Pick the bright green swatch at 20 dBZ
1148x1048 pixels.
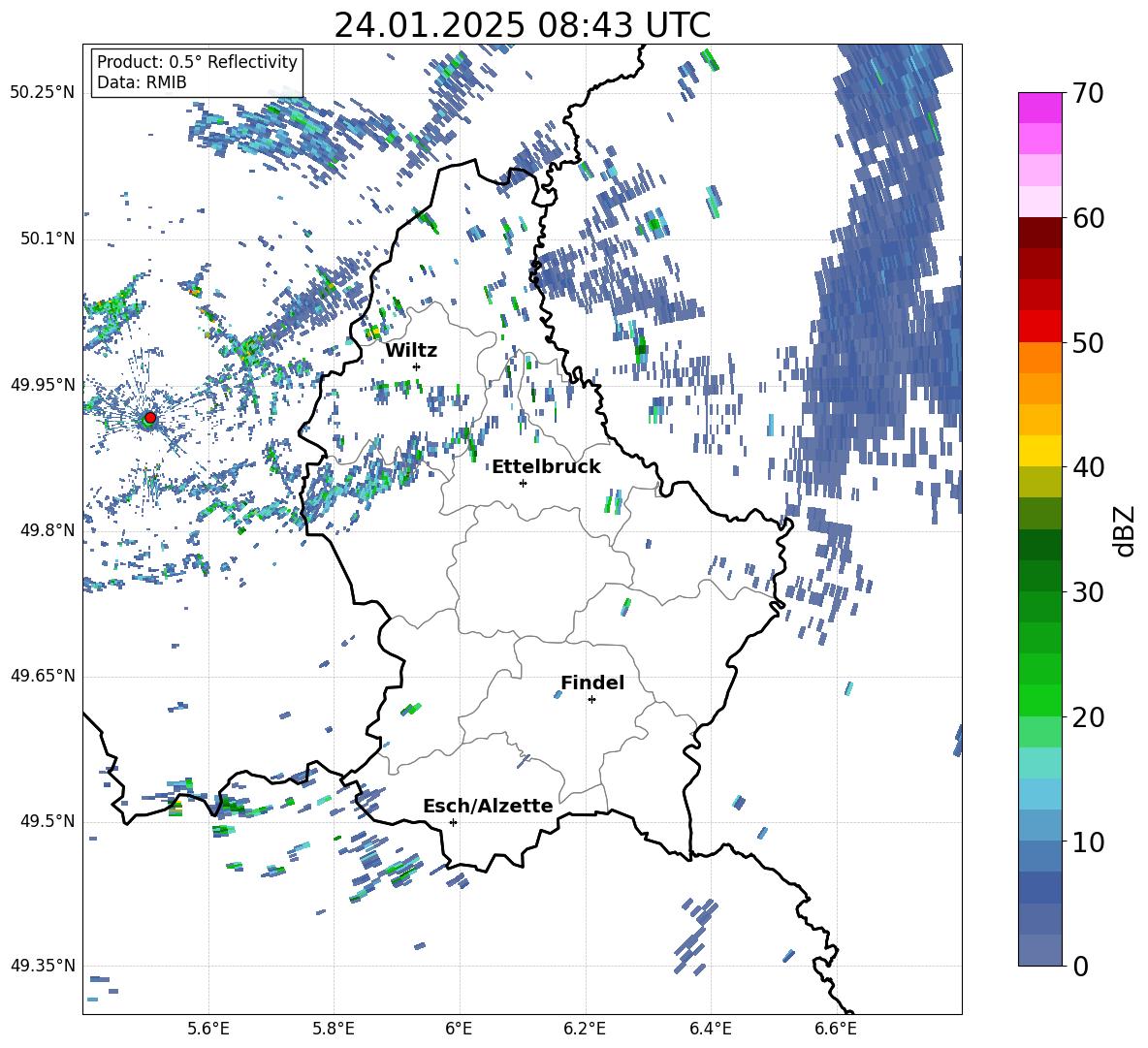click(x=1039, y=700)
